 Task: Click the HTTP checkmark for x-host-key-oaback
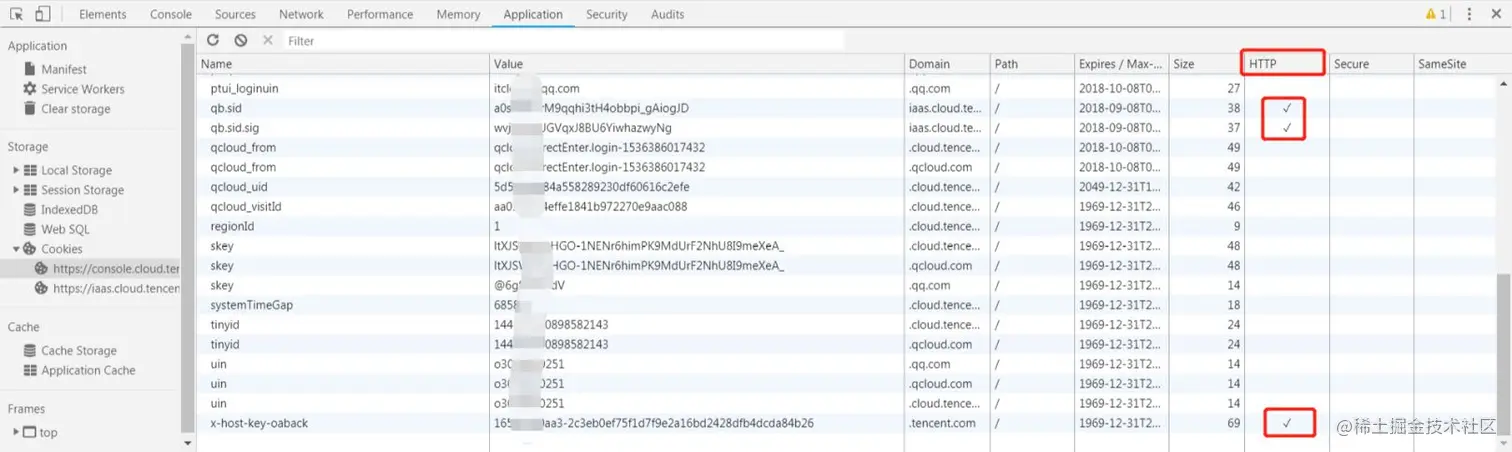pos(1287,424)
